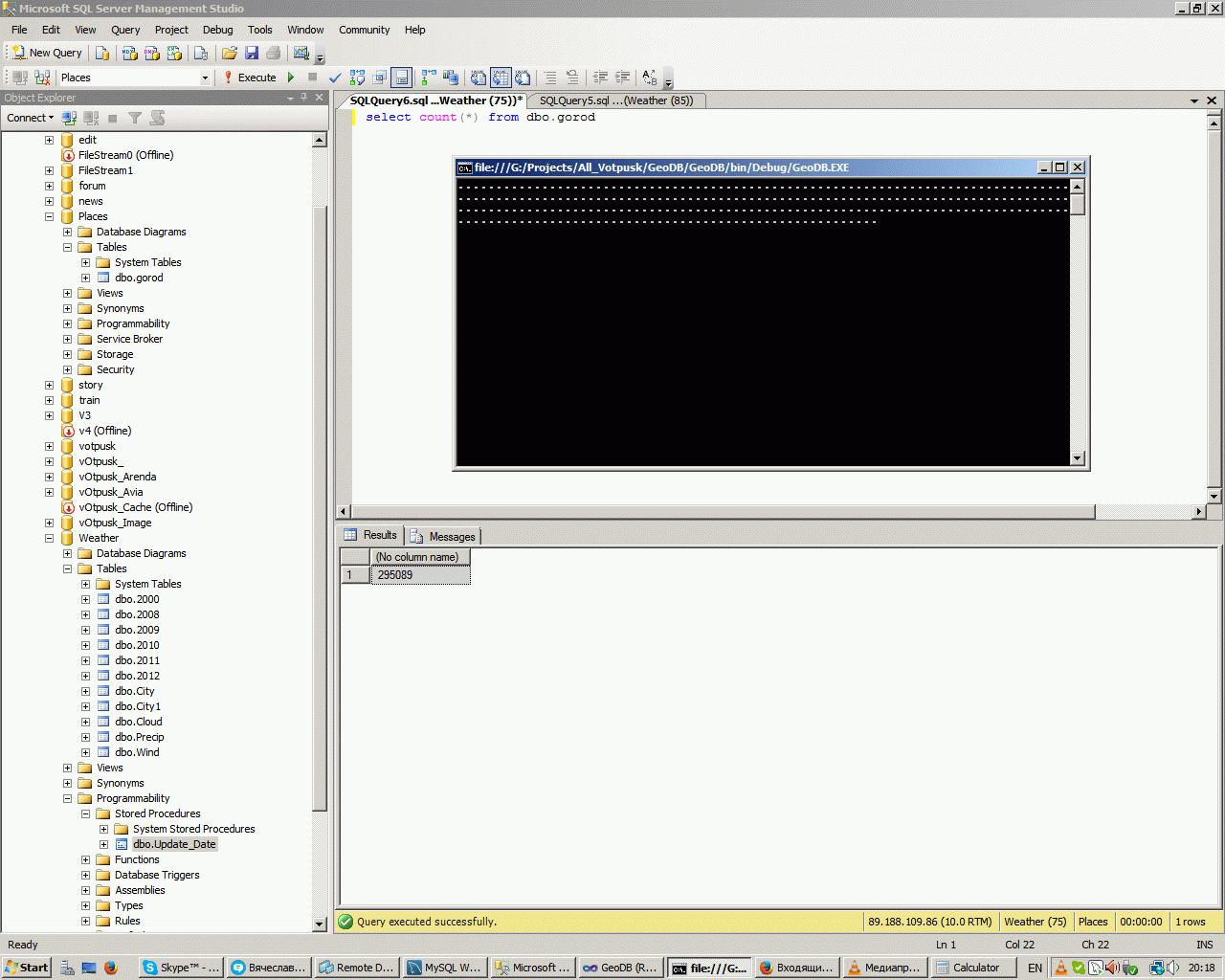The width and height of the screenshot is (1225, 980).
Task: Click the Open File folder icon
Action: click(230, 53)
